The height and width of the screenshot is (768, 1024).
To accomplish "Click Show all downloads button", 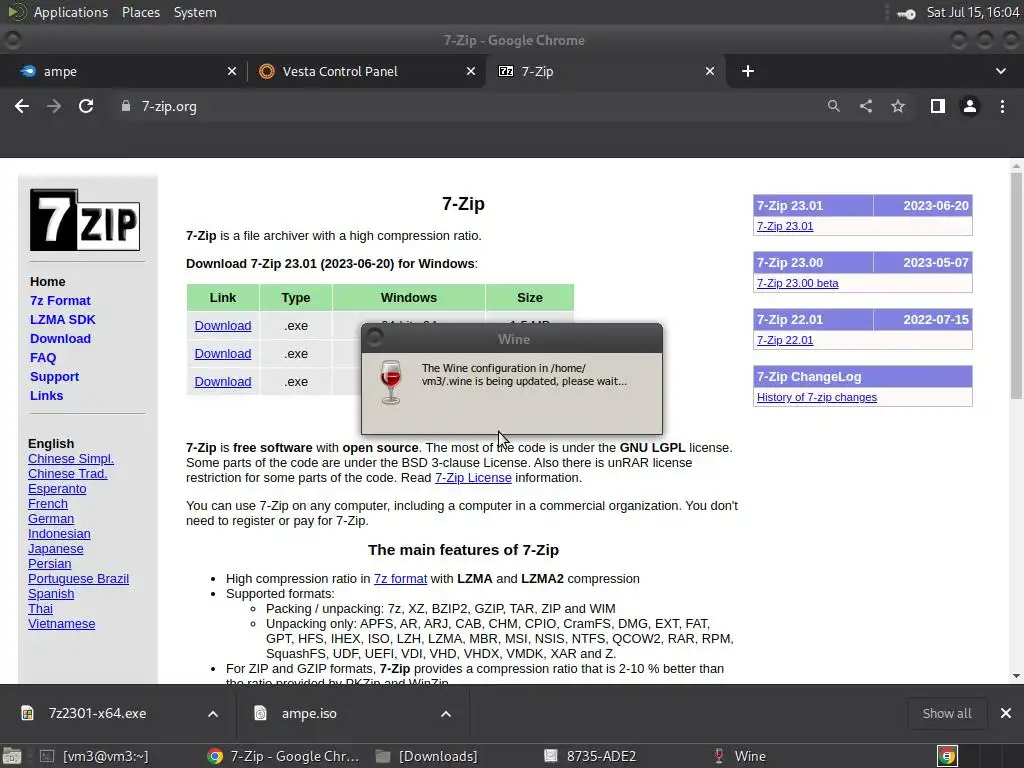I will (x=946, y=713).
